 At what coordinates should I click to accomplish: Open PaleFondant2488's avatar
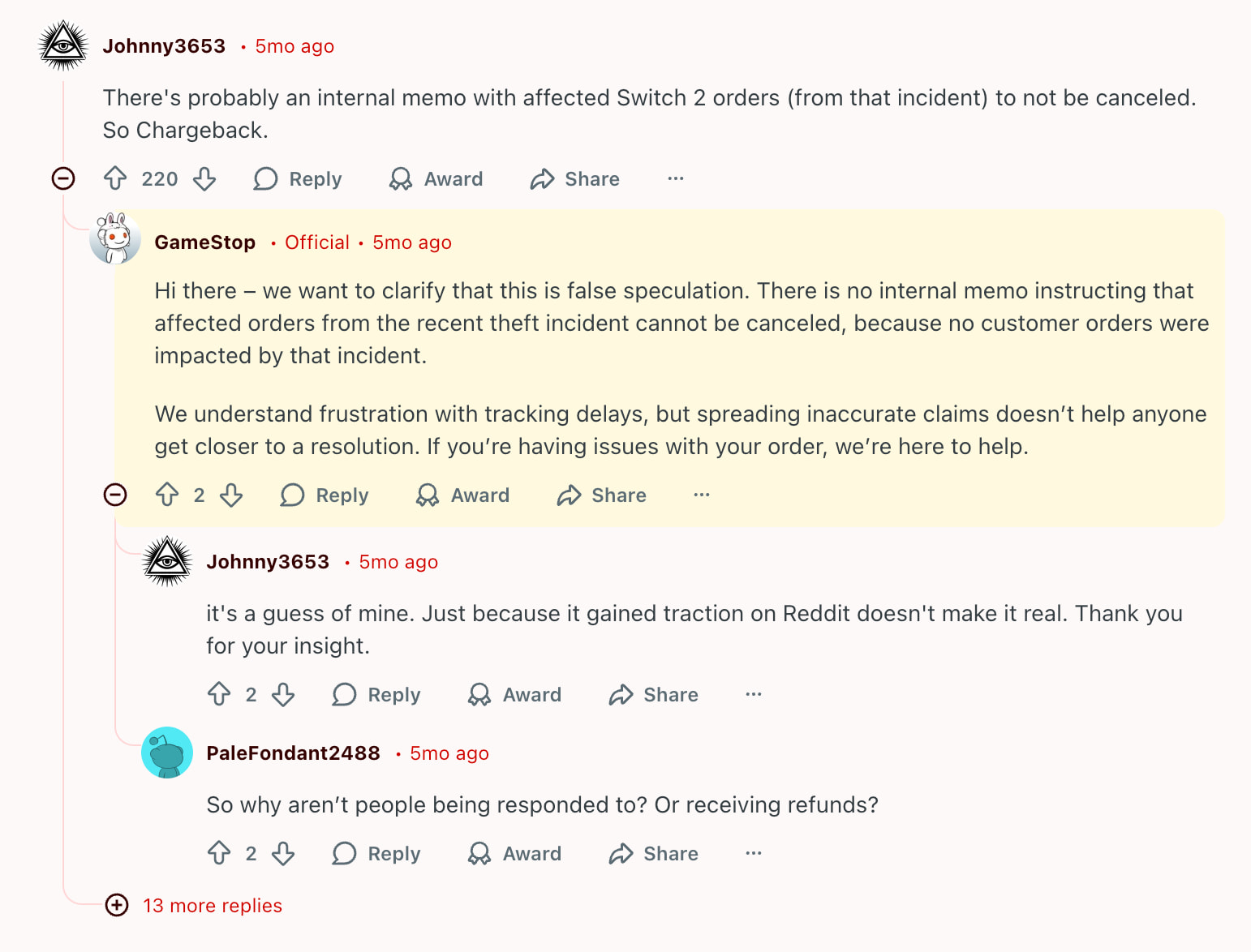tap(167, 753)
